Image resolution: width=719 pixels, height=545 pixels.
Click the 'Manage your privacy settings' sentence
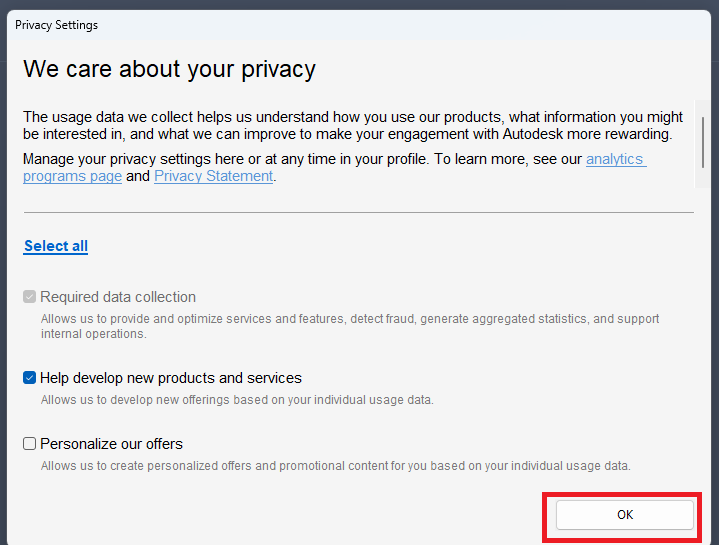(x=300, y=159)
